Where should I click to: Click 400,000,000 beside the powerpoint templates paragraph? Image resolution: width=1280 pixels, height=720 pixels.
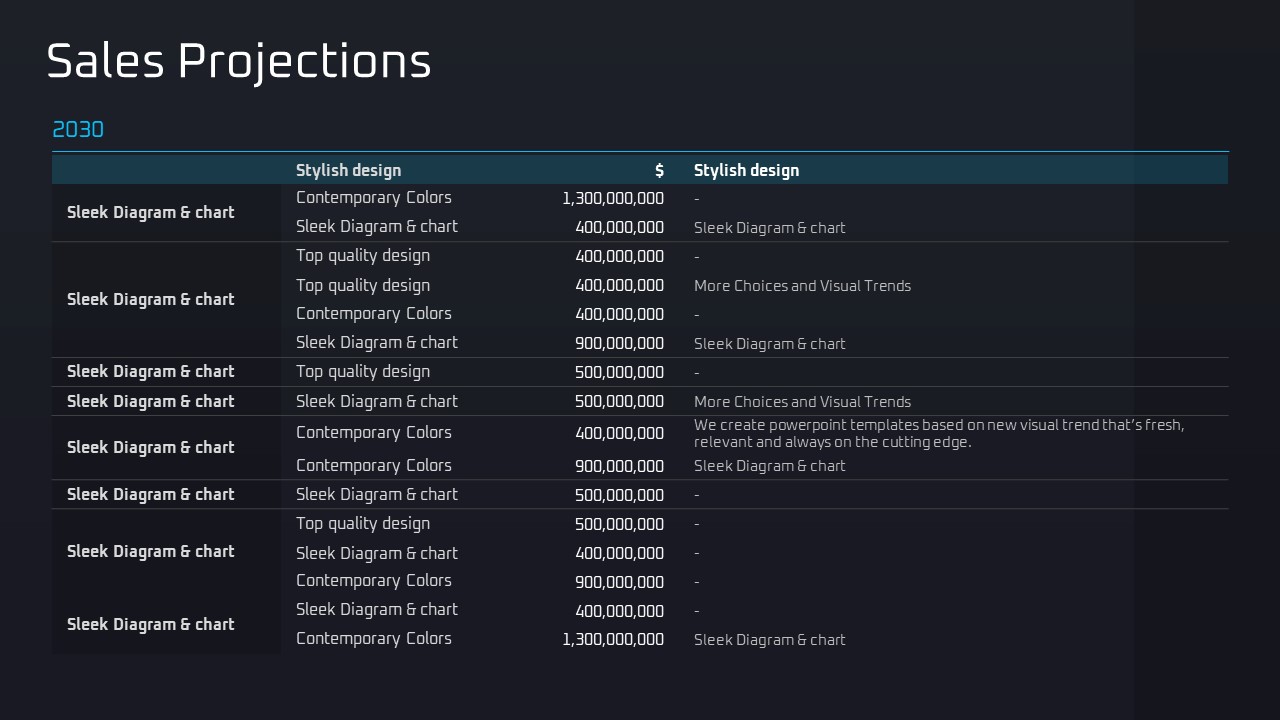[x=620, y=433]
